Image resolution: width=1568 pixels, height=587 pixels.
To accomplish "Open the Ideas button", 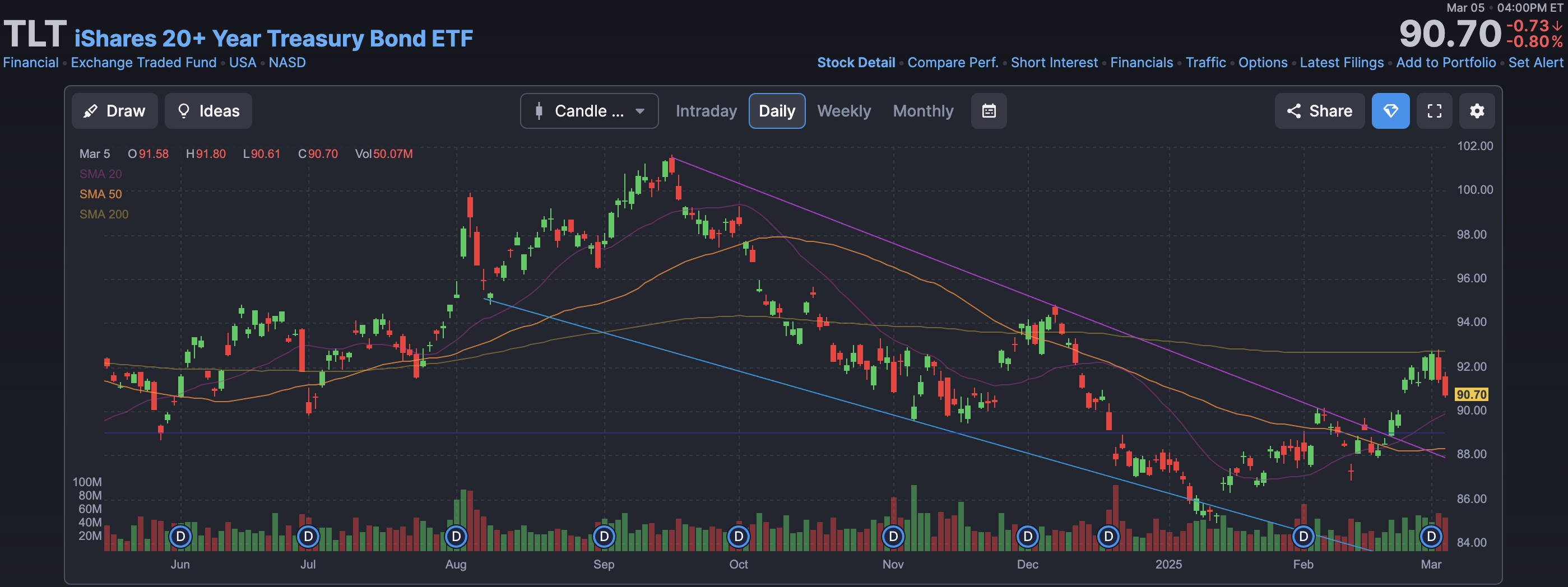I will (x=208, y=111).
